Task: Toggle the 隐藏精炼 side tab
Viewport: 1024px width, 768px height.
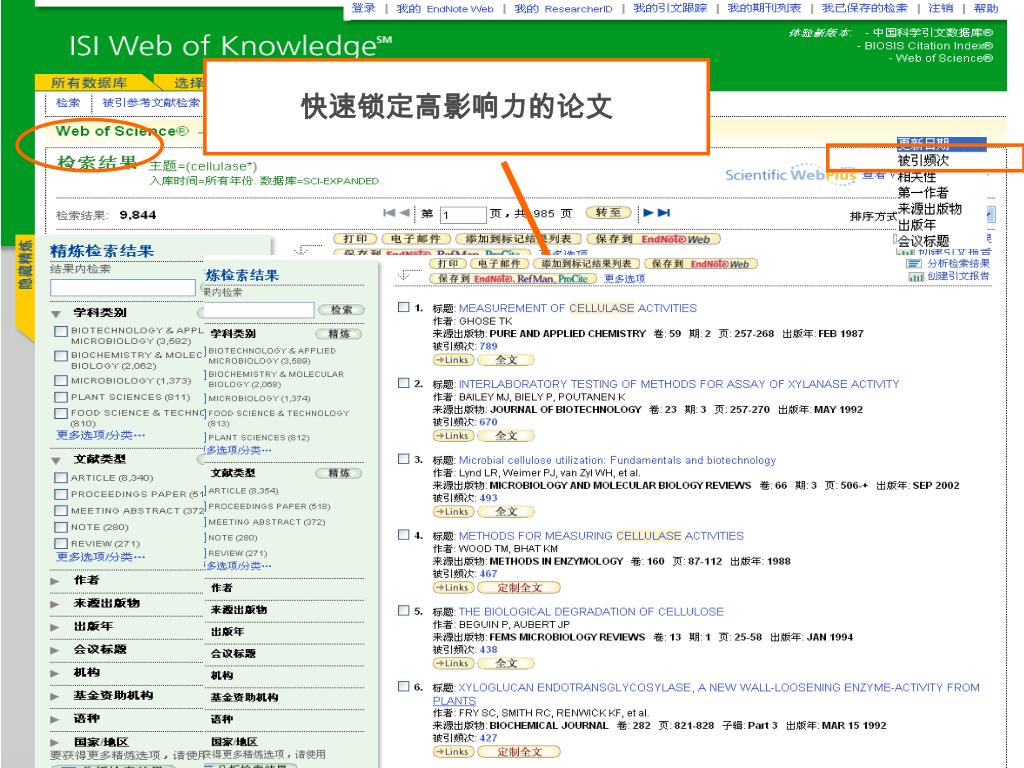Action: pos(25,287)
